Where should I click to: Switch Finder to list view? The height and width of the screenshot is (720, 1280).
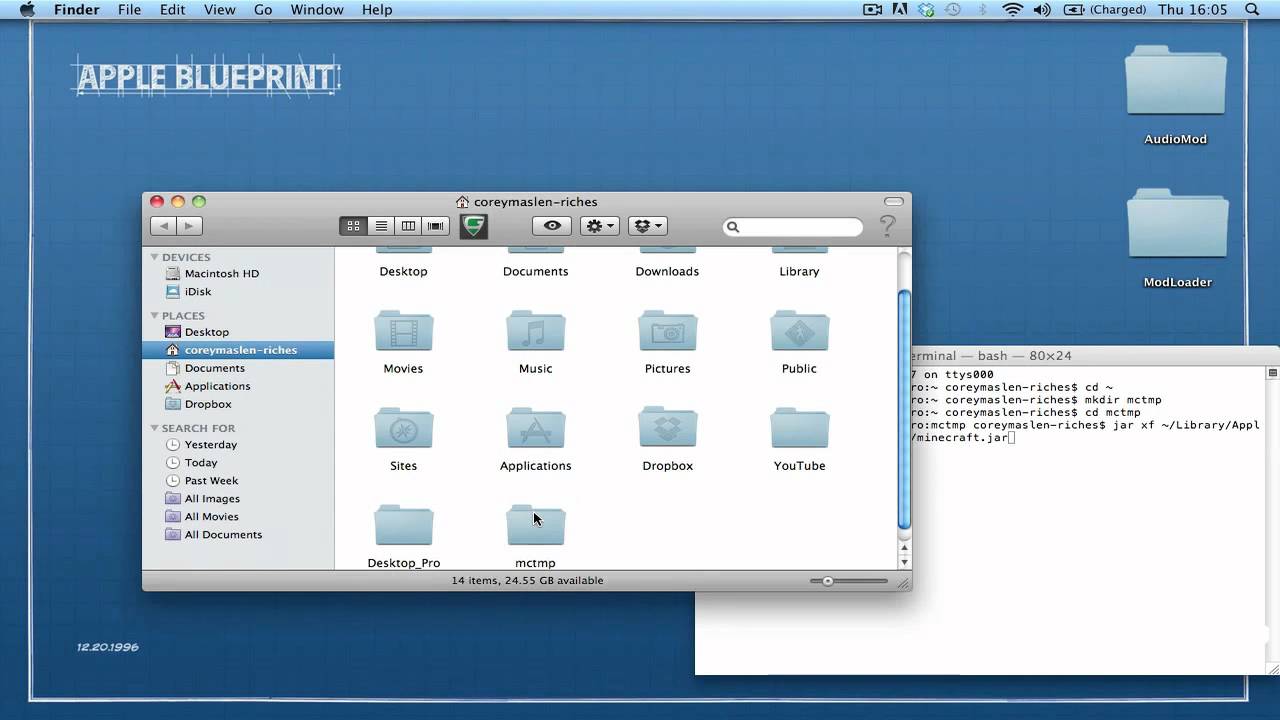pos(381,226)
